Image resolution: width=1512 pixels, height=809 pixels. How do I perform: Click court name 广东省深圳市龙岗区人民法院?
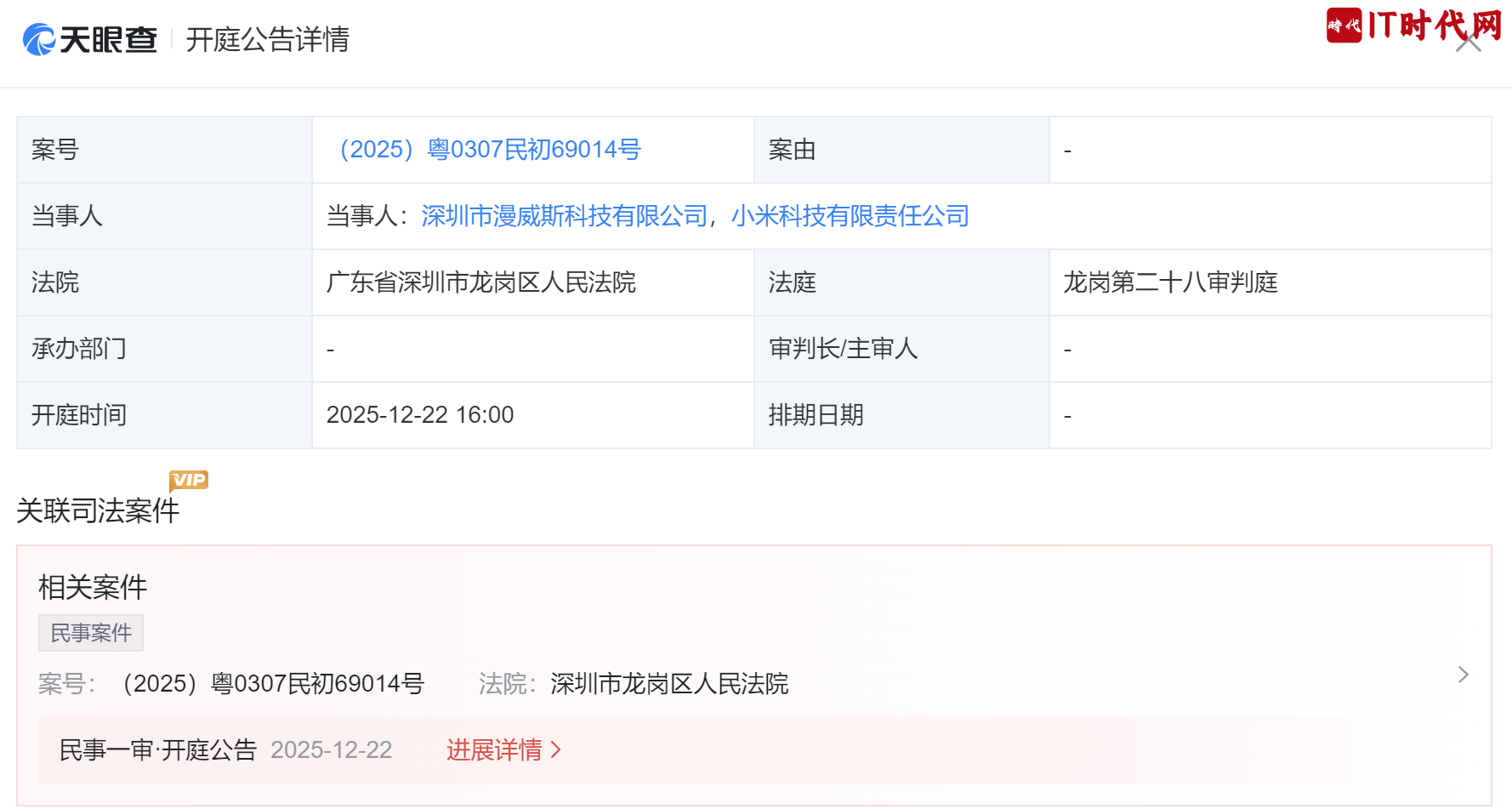tap(481, 282)
